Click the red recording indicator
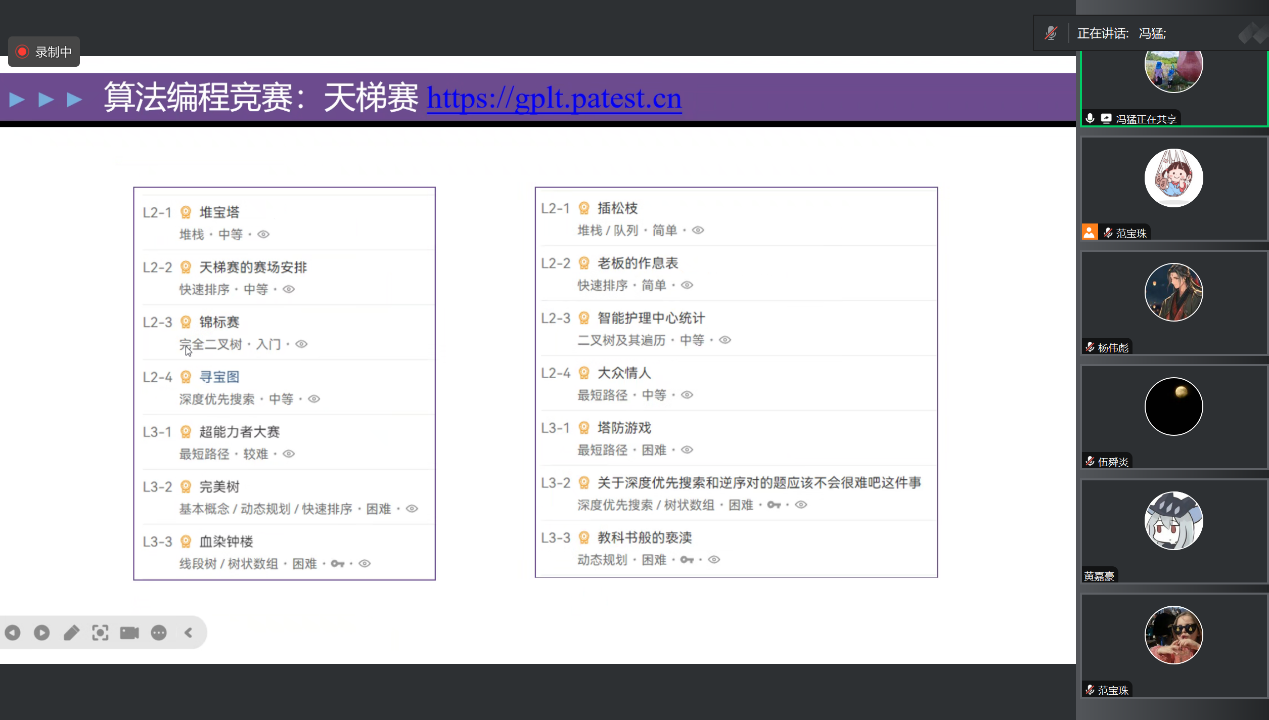Screen dimensions: 1269x720 pos(22,52)
